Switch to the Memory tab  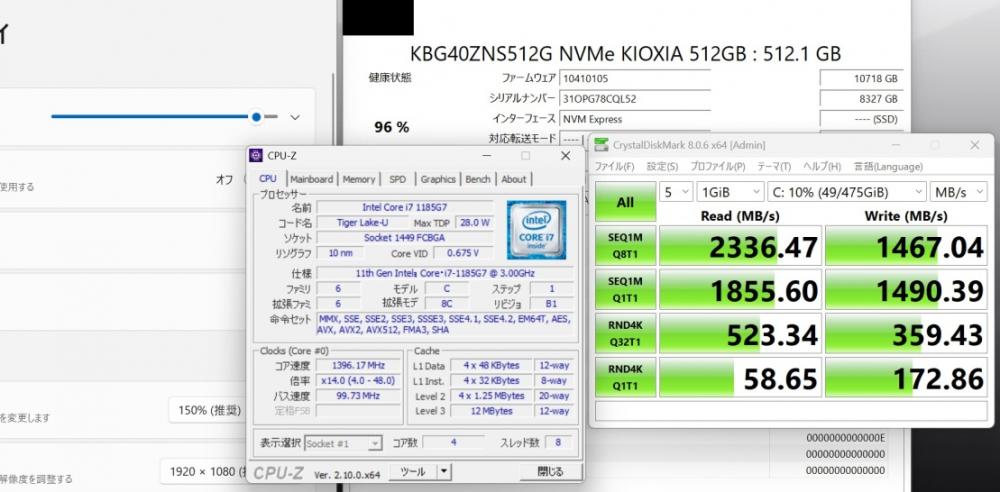359,179
